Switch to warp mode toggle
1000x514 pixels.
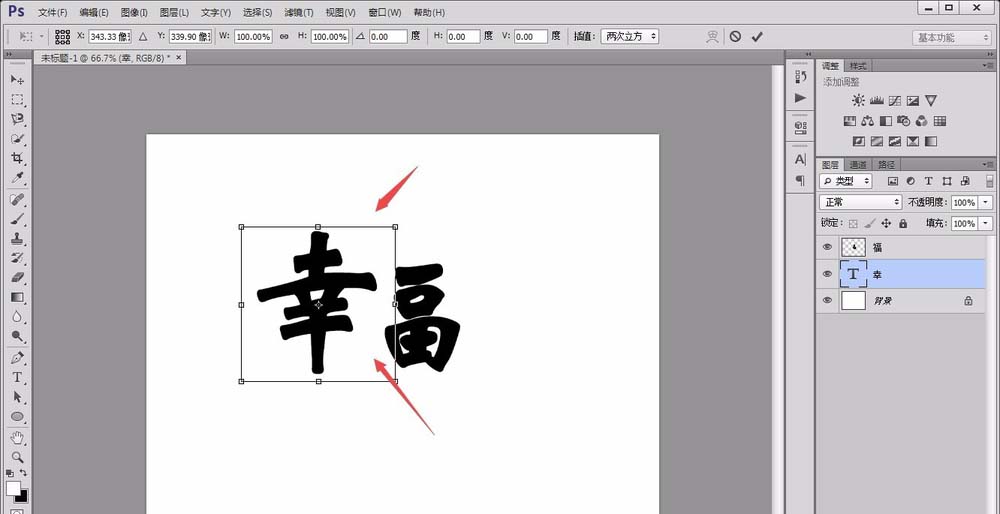point(712,37)
